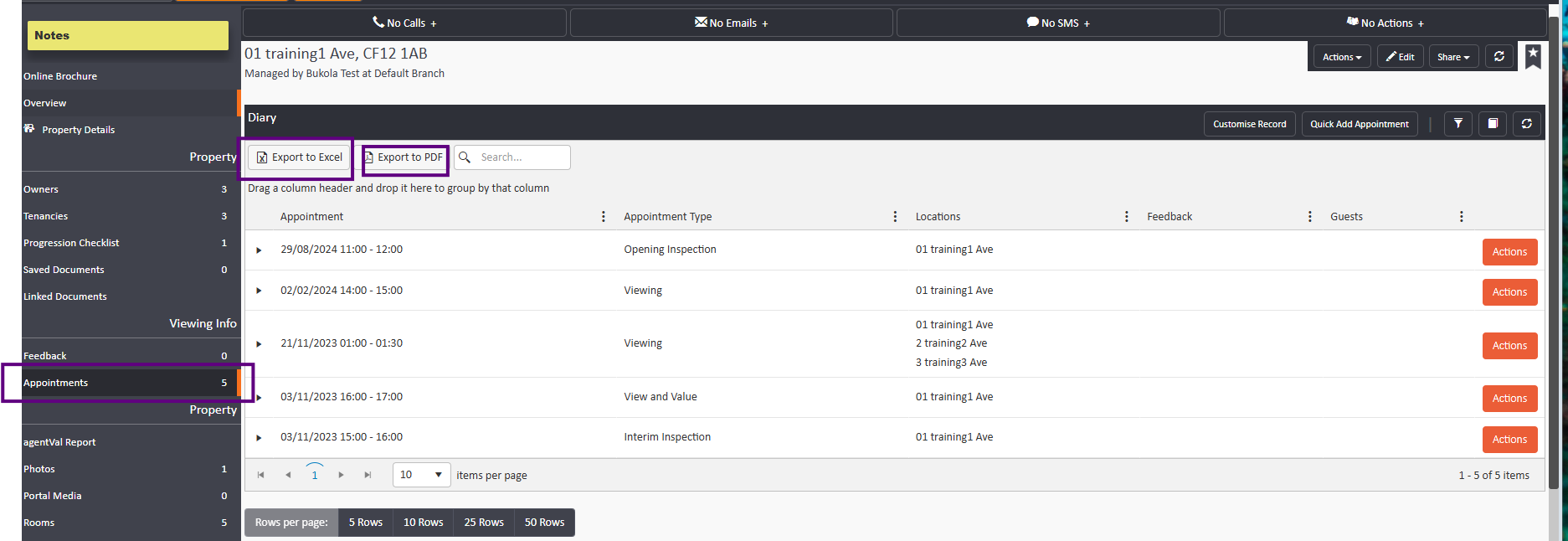Expand the 29/08/2024 Opening Inspection row

tap(259, 250)
